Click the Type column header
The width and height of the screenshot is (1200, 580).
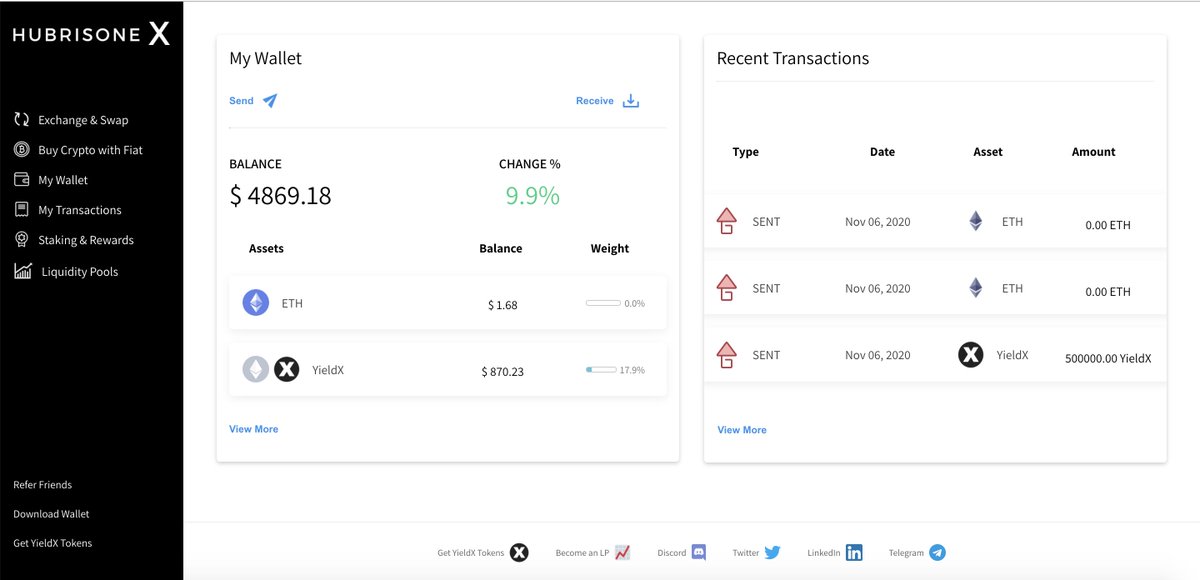(x=745, y=152)
